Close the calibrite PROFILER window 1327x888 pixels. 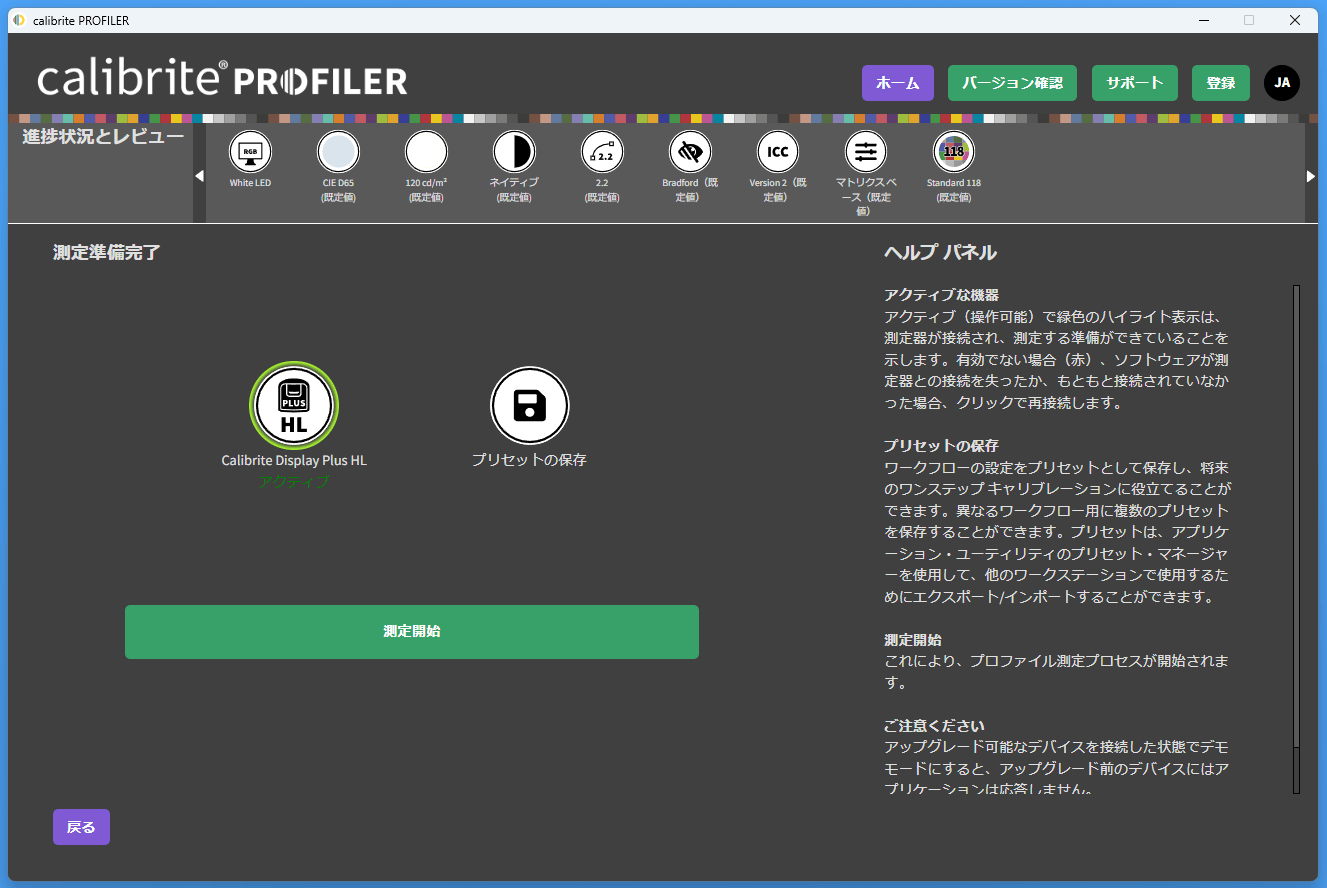coord(1295,20)
